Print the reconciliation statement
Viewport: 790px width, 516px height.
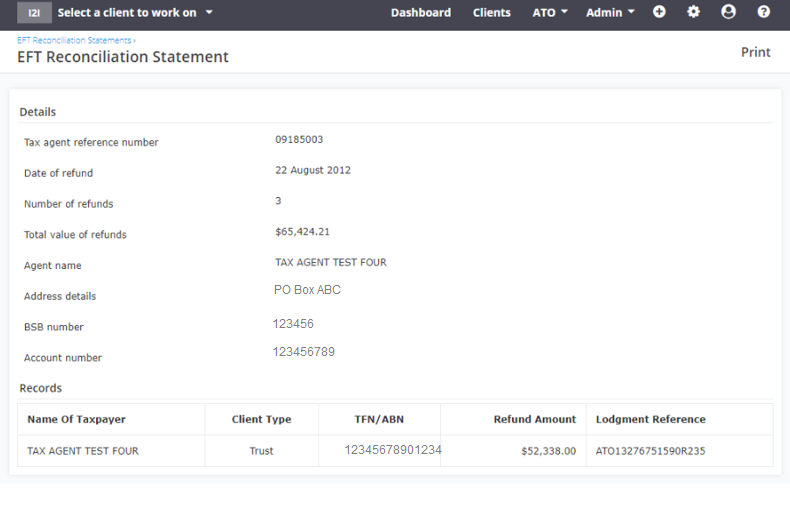755,52
